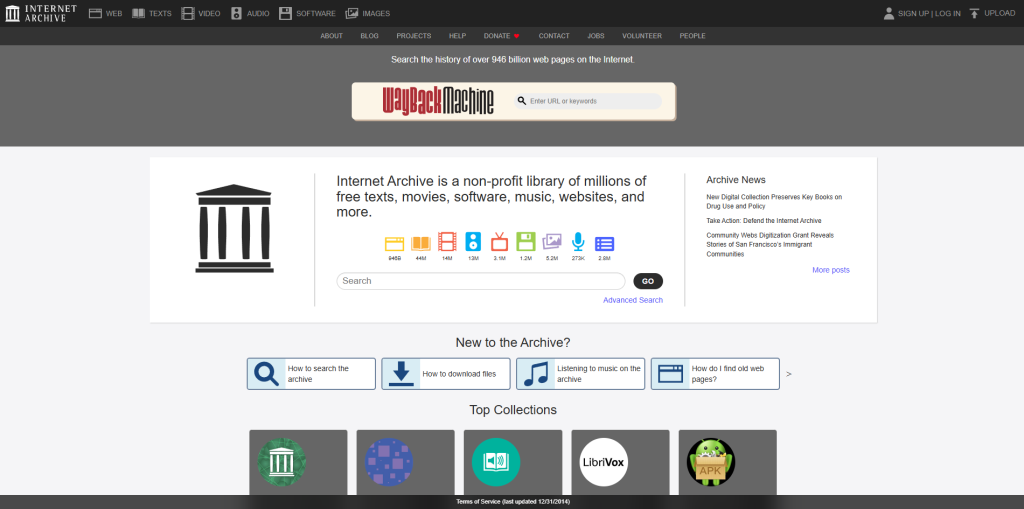The height and width of the screenshot is (509, 1024).
Task: Open the Audio section in top bar
Action: point(249,13)
